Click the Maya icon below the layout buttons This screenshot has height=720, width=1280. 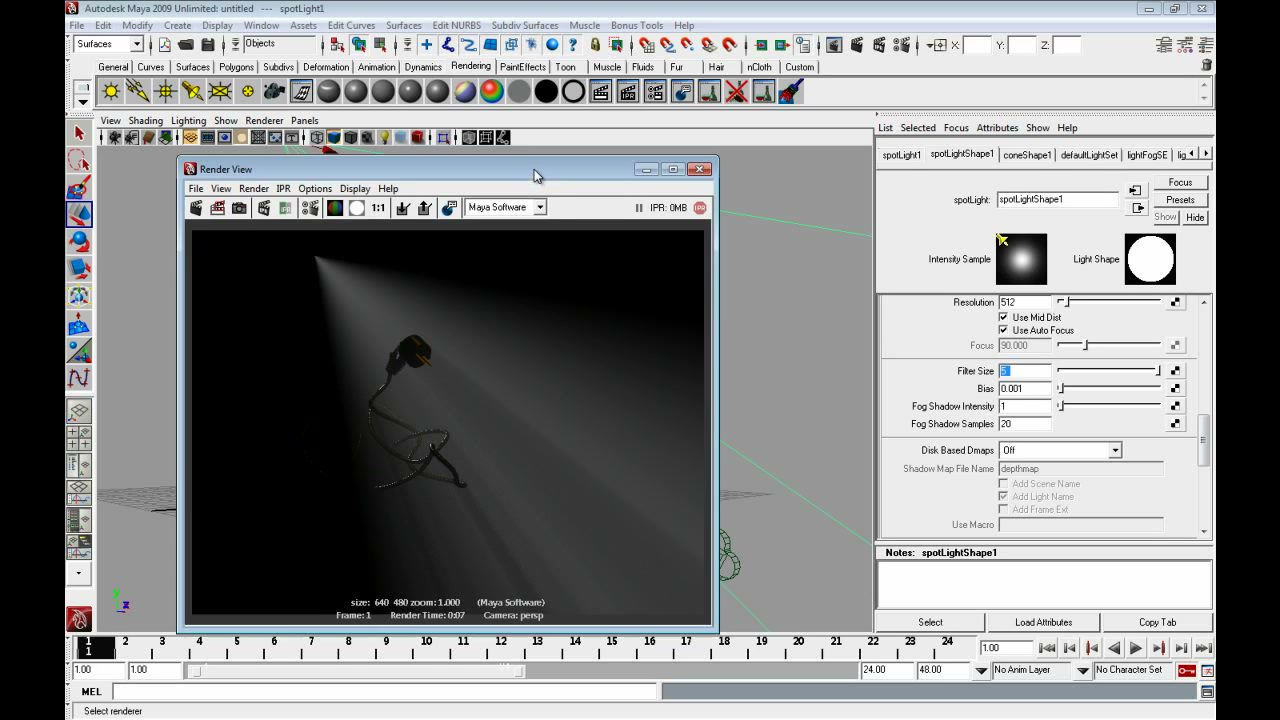(x=79, y=619)
